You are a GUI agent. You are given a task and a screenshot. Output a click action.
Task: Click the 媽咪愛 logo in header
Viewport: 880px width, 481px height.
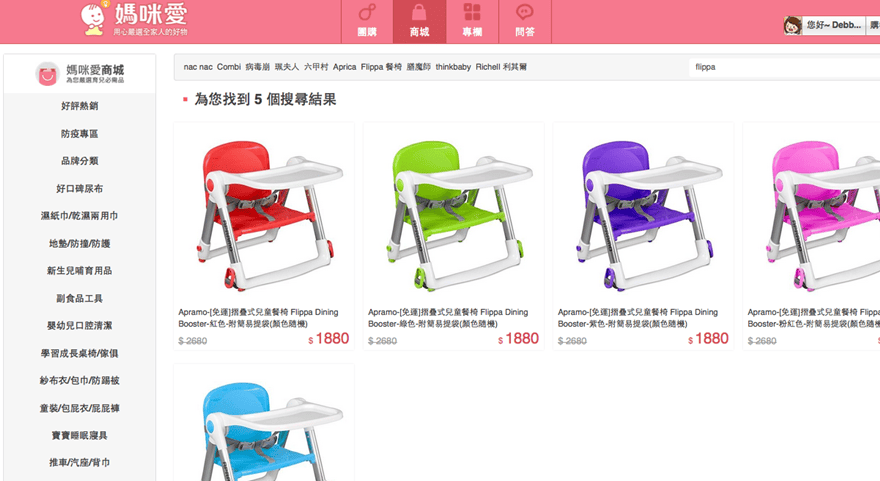pyautogui.click(x=134, y=20)
